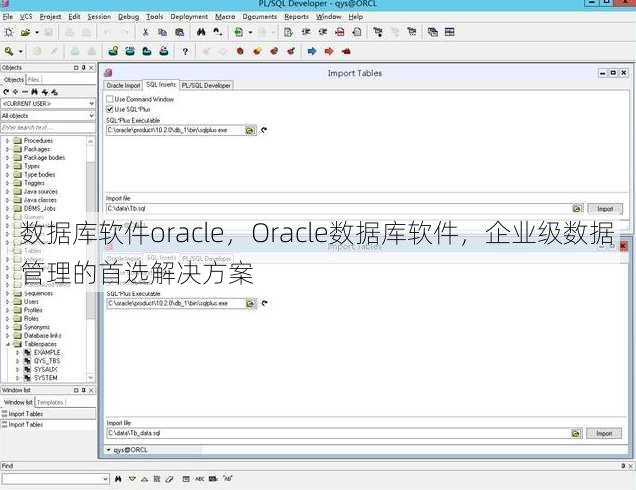
Task: Toggle the pin on the Window list header
Action: tap(84, 390)
